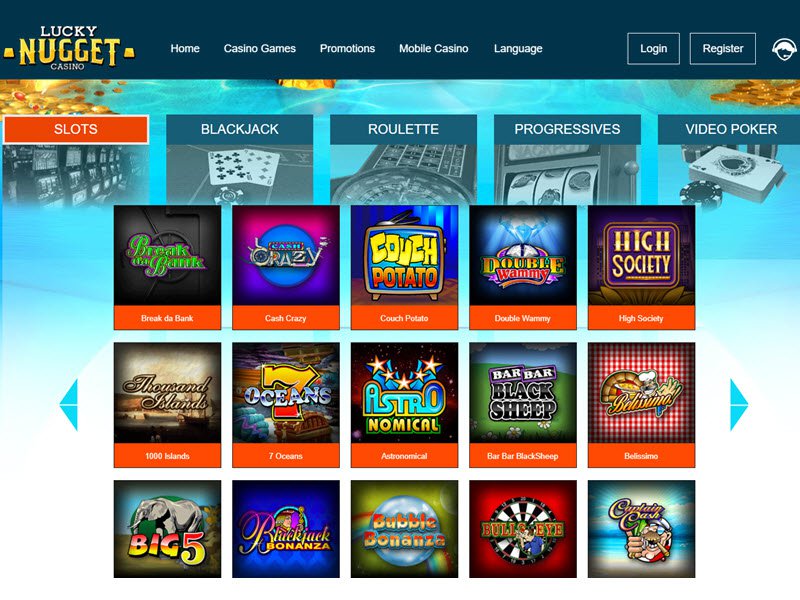Launch the Bubble Bonanza game
800x600 pixels.
pyautogui.click(x=404, y=529)
